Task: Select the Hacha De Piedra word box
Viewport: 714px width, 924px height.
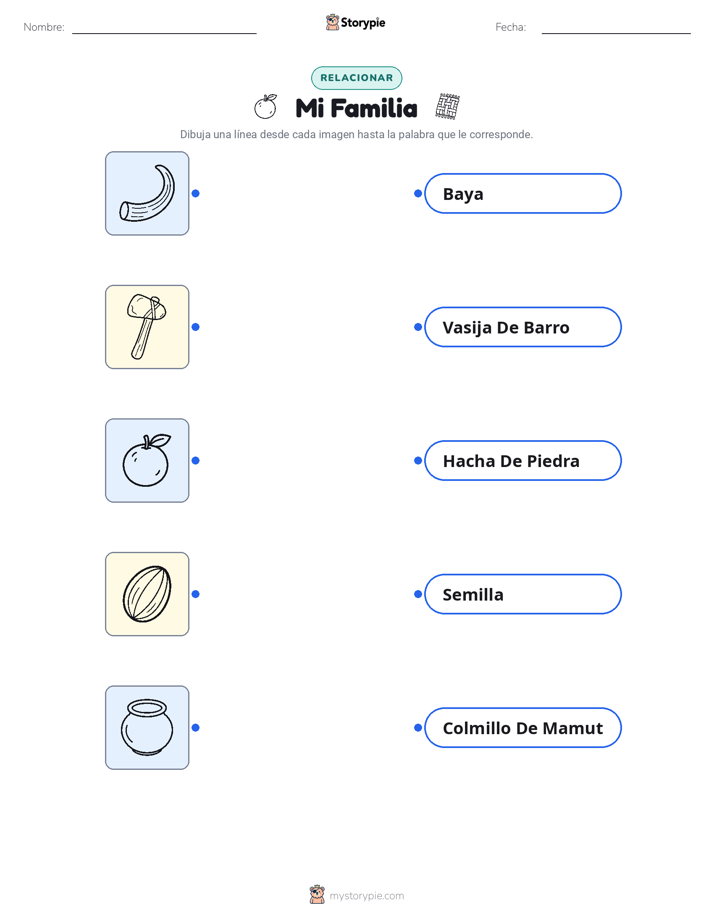Action: (x=523, y=460)
